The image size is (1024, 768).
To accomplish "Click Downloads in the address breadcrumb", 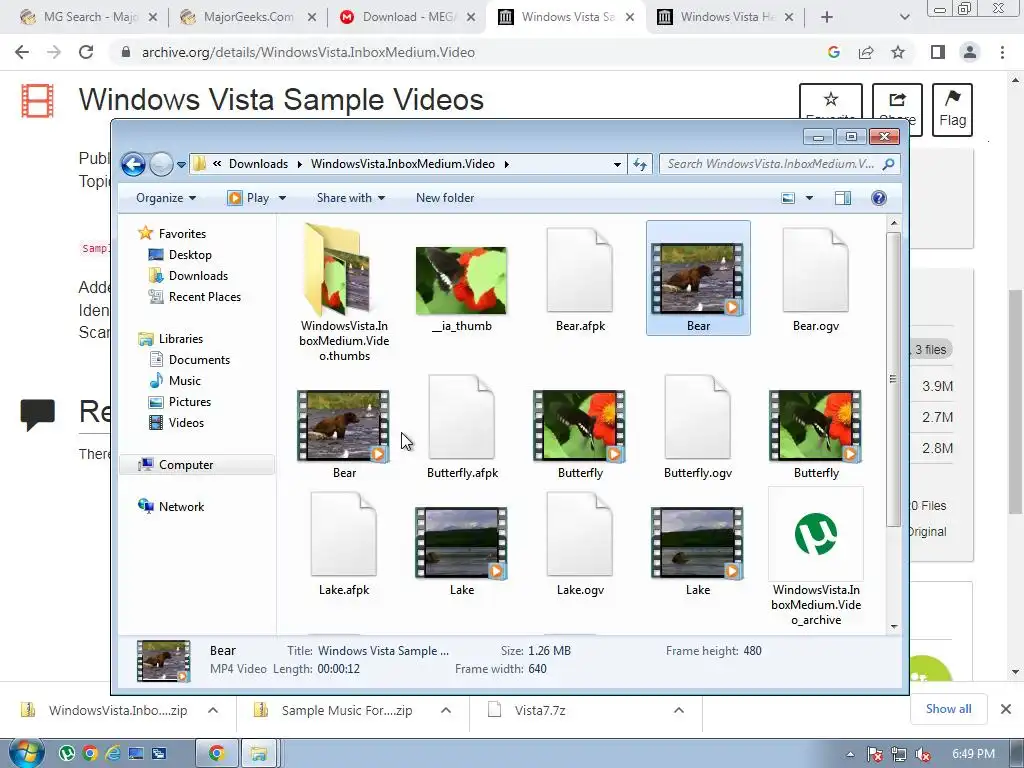I will point(258,164).
